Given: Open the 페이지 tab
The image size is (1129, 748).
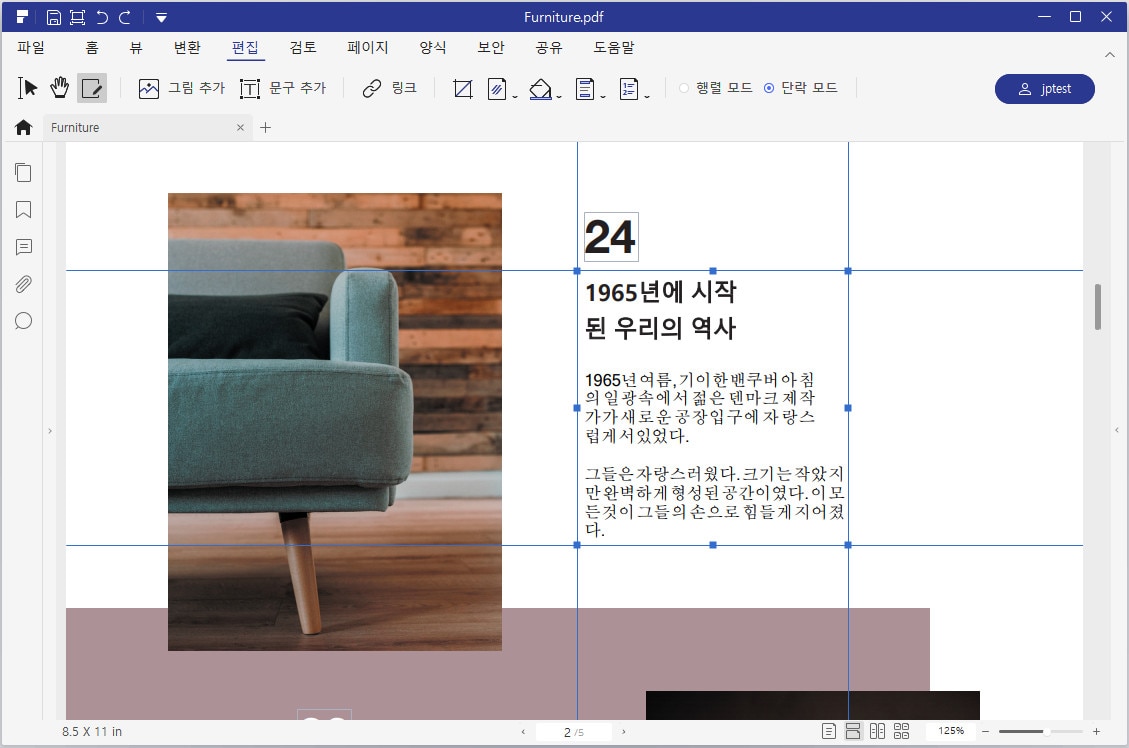Looking at the screenshot, I should [x=368, y=48].
